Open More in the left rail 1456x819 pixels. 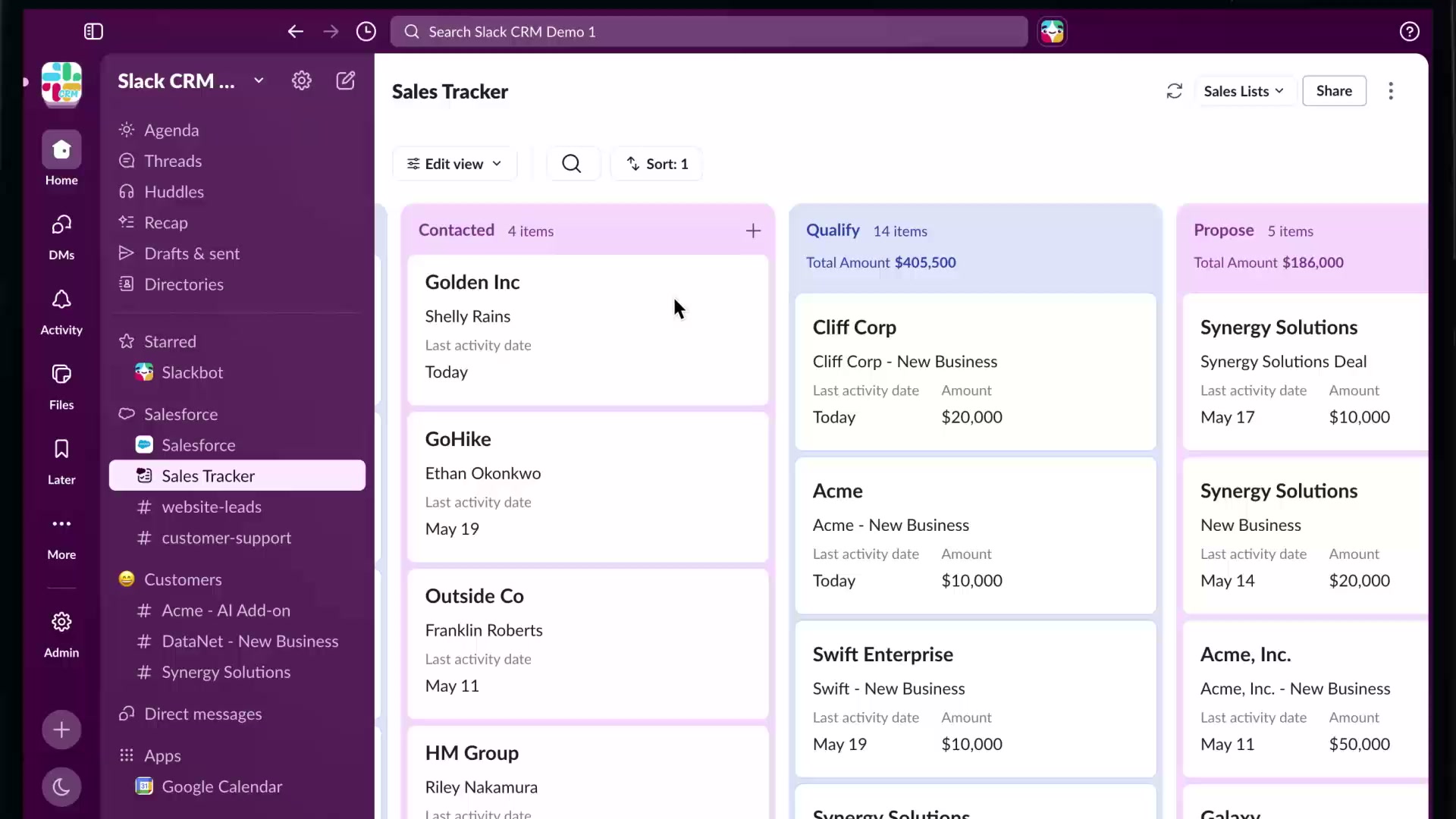pyautogui.click(x=61, y=537)
